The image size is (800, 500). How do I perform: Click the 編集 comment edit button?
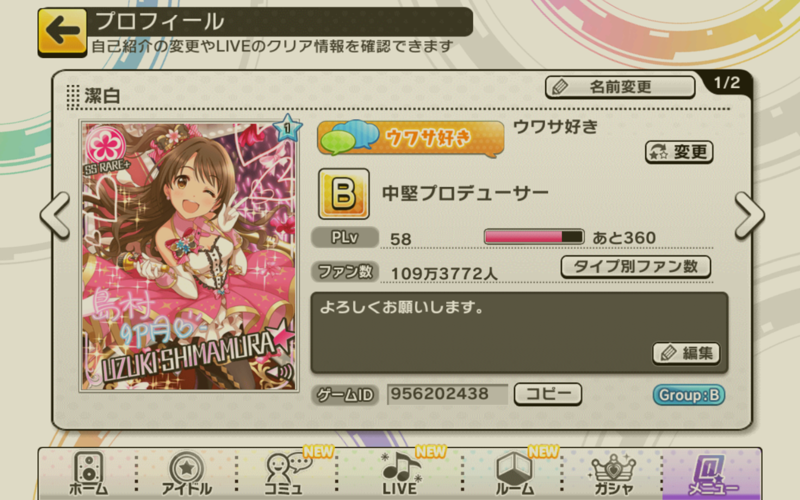(x=686, y=353)
